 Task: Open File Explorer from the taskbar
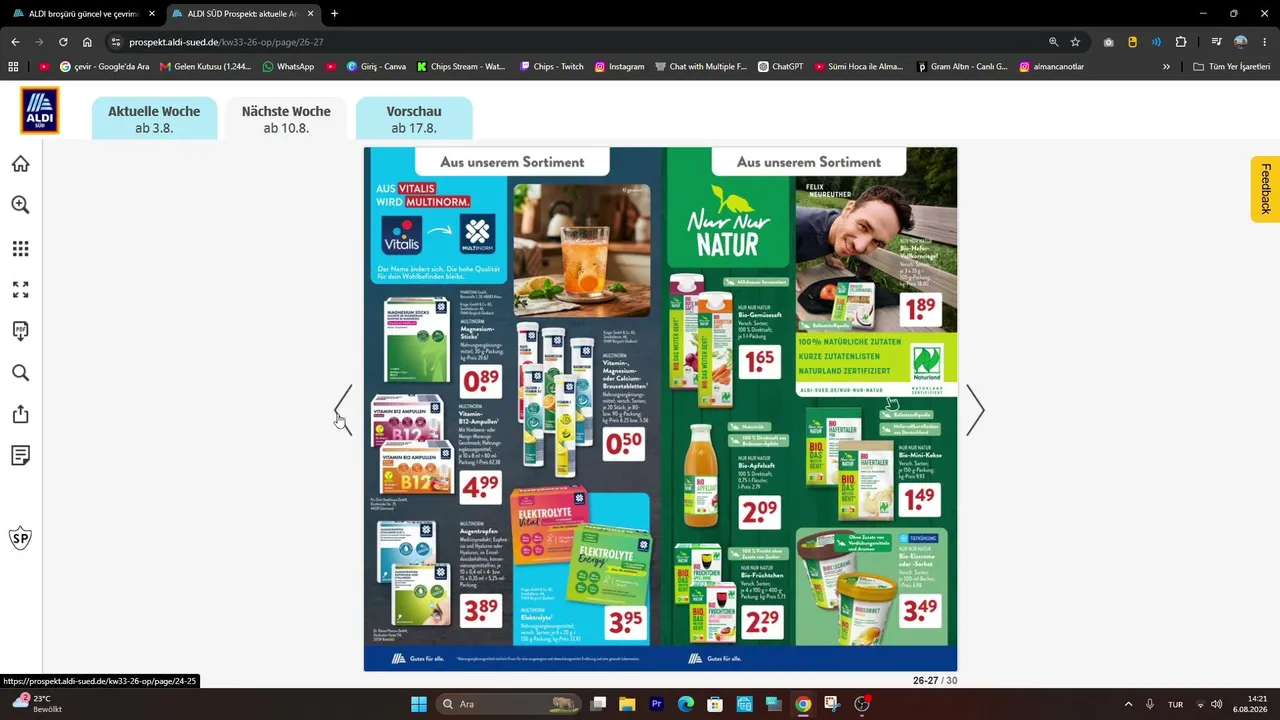[627, 704]
